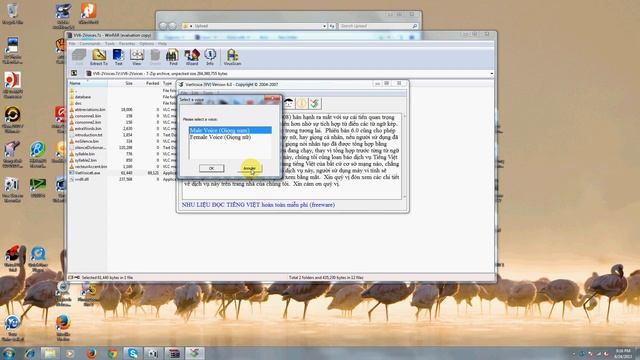Launch Internet Explorer from the taskbar
This screenshot has width=640, height=360.
click(x=30, y=353)
